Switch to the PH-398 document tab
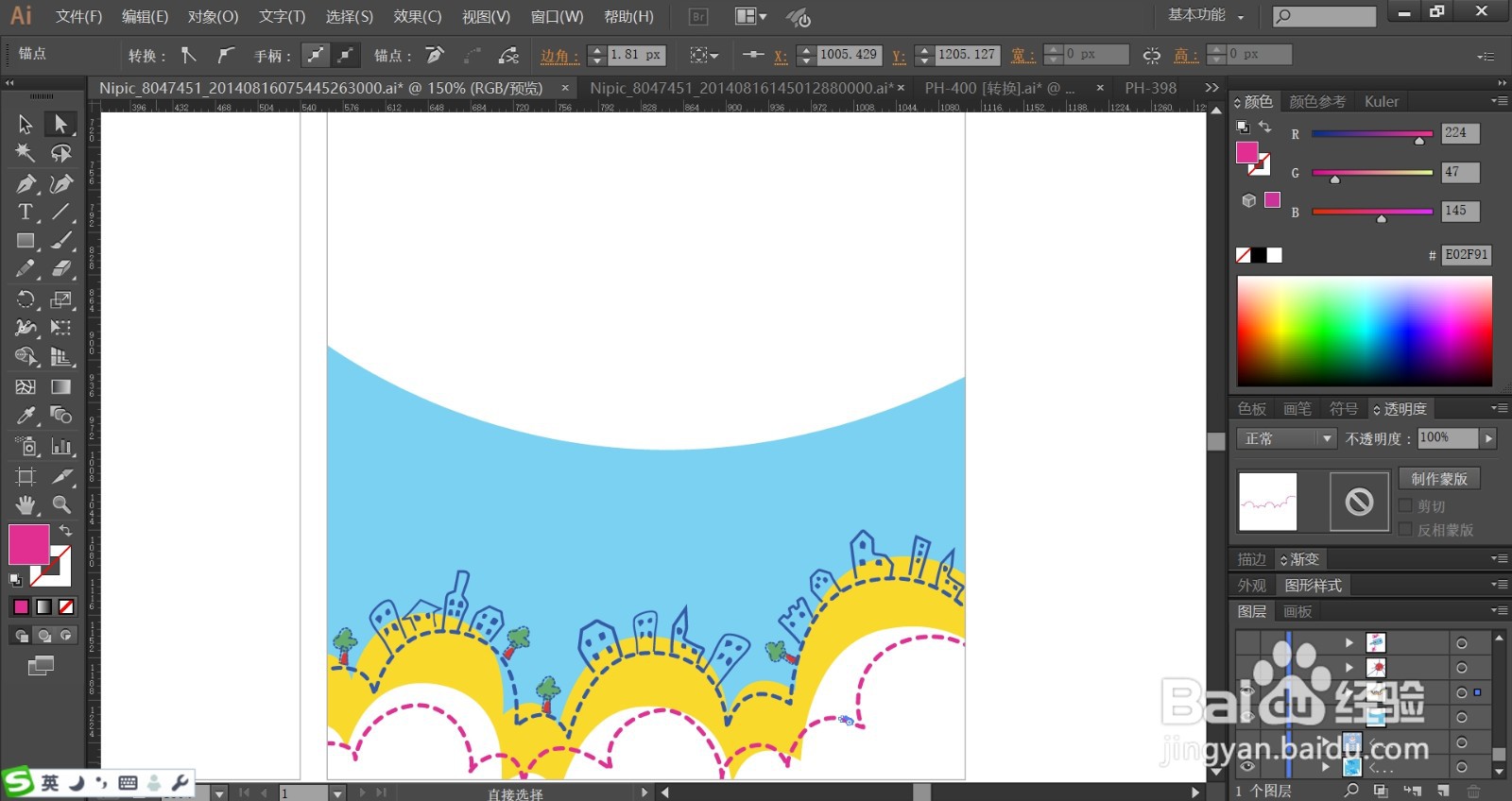Image resolution: width=1512 pixels, height=801 pixels. [x=1150, y=88]
